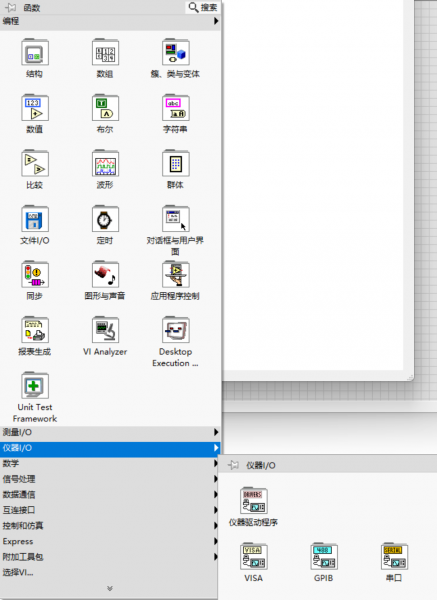437x600 pixels.
Task: Open the Express menu entry
Action: point(110,541)
